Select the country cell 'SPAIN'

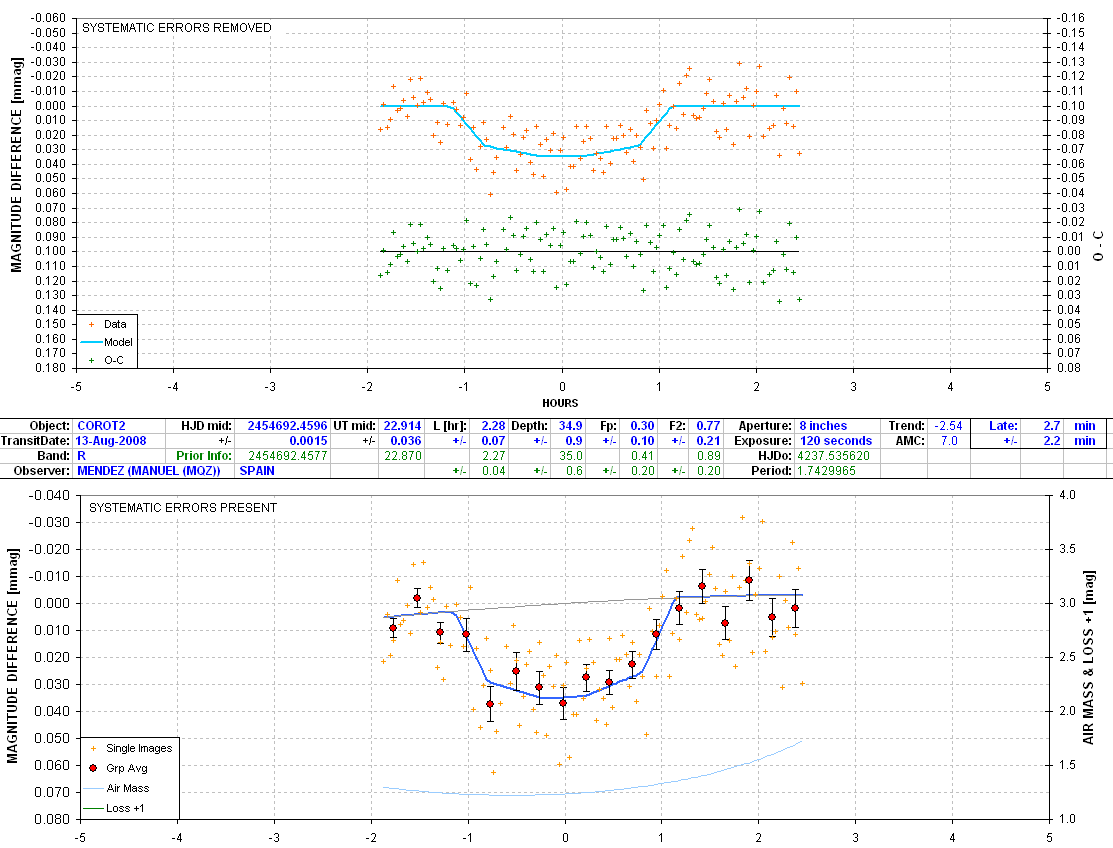coord(256,470)
